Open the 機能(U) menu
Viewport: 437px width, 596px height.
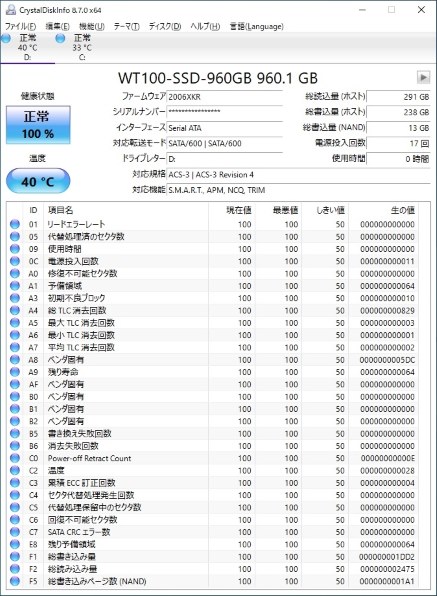click(92, 26)
